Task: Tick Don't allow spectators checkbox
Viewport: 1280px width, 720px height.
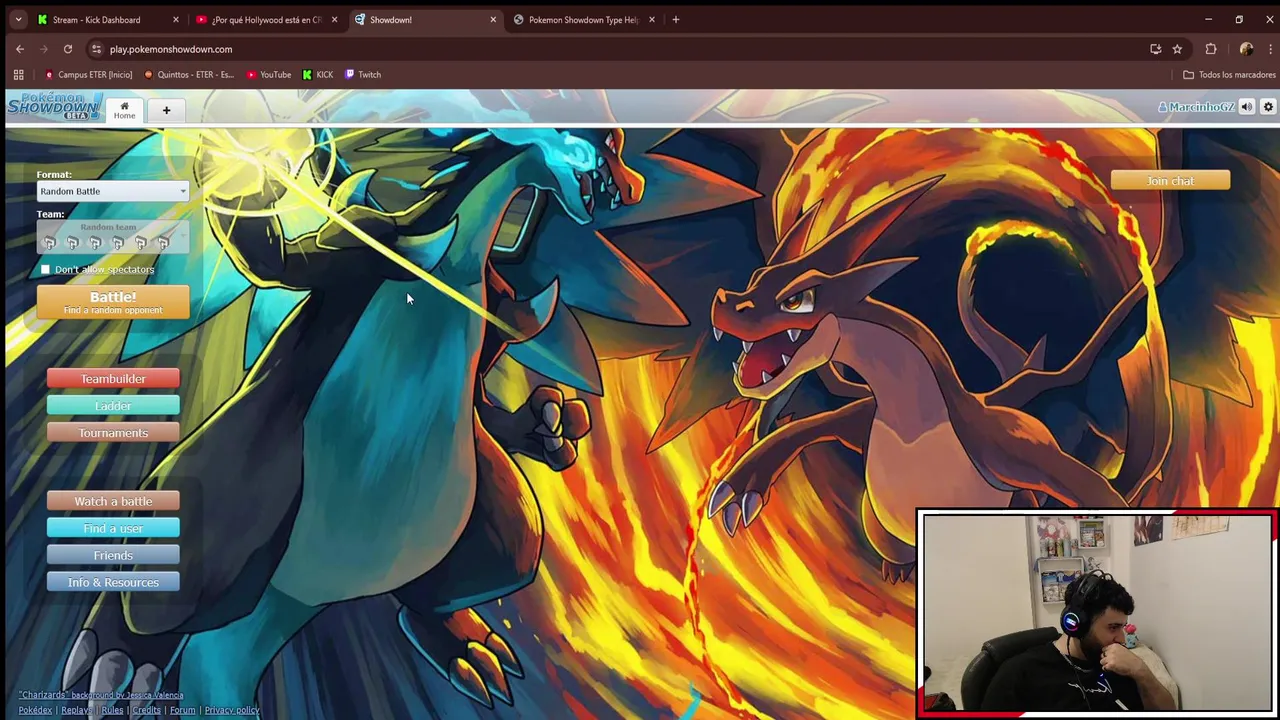Action: [x=45, y=269]
